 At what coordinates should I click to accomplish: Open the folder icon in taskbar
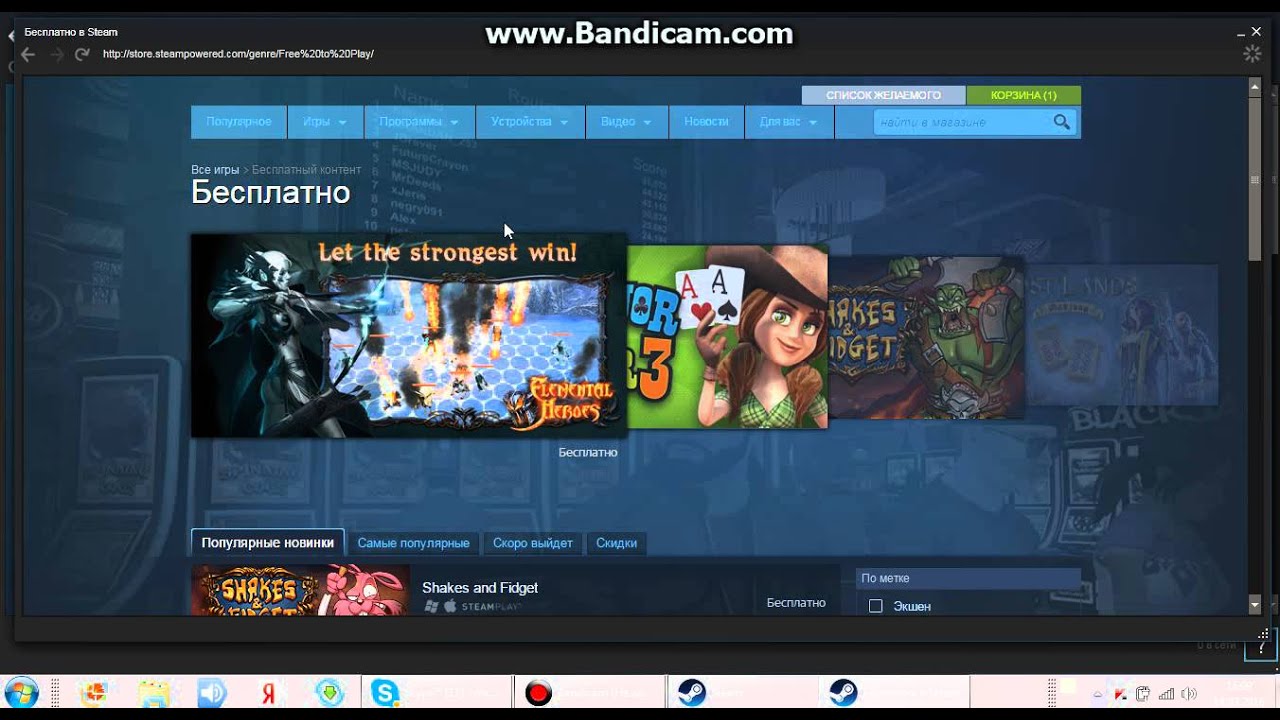(x=154, y=693)
